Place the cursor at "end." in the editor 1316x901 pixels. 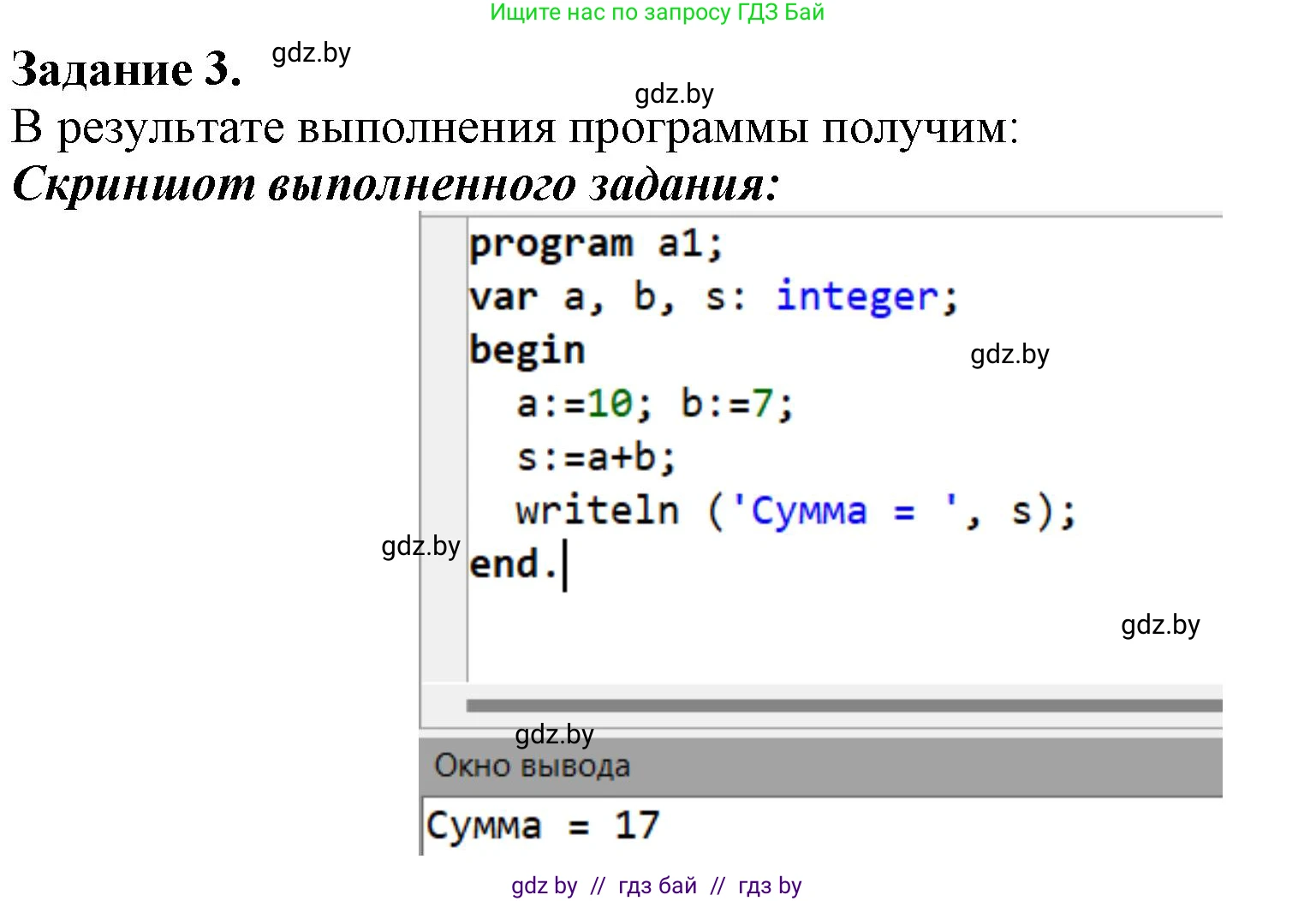click(x=512, y=564)
